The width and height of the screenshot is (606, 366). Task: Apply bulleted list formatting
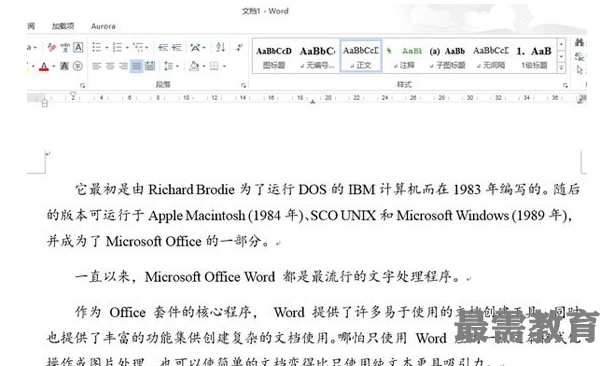click(96, 48)
